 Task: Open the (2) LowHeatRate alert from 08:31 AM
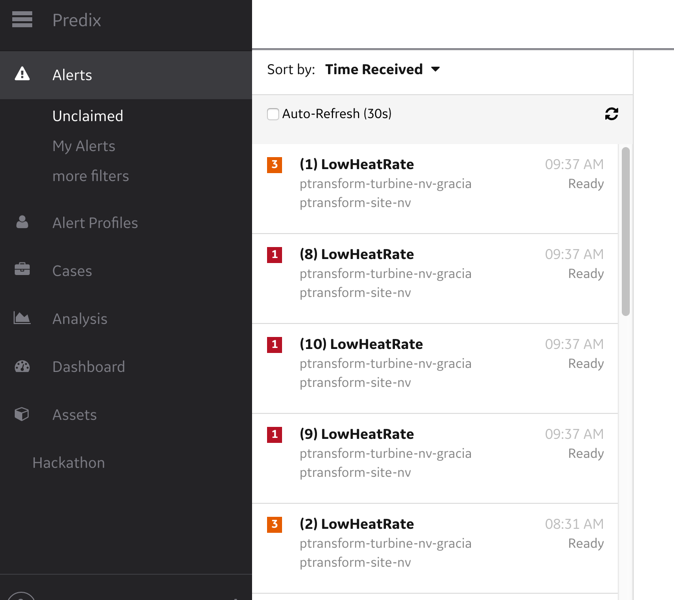pyautogui.click(x=356, y=525)
